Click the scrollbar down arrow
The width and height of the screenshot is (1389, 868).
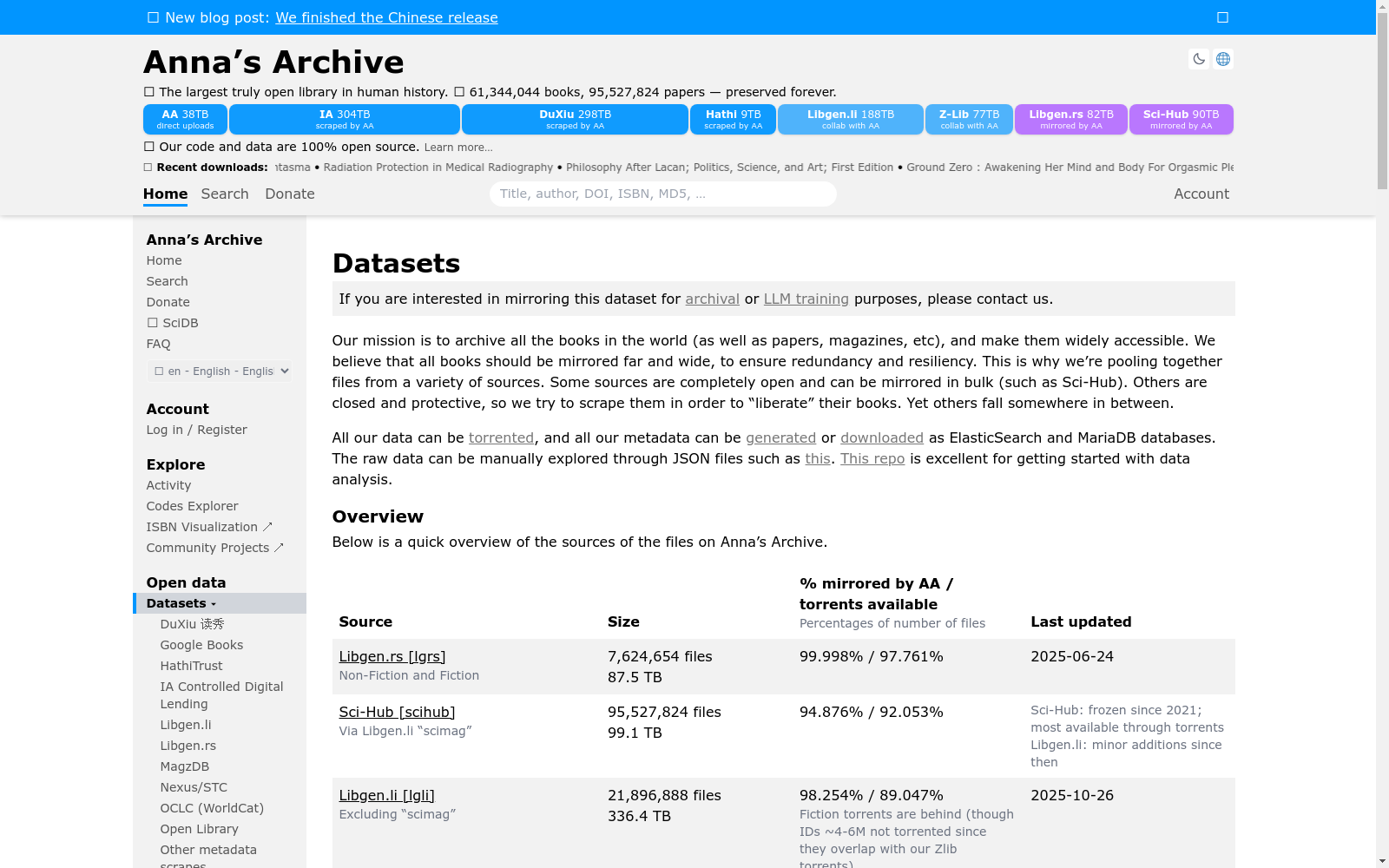tap(1382, 861)
